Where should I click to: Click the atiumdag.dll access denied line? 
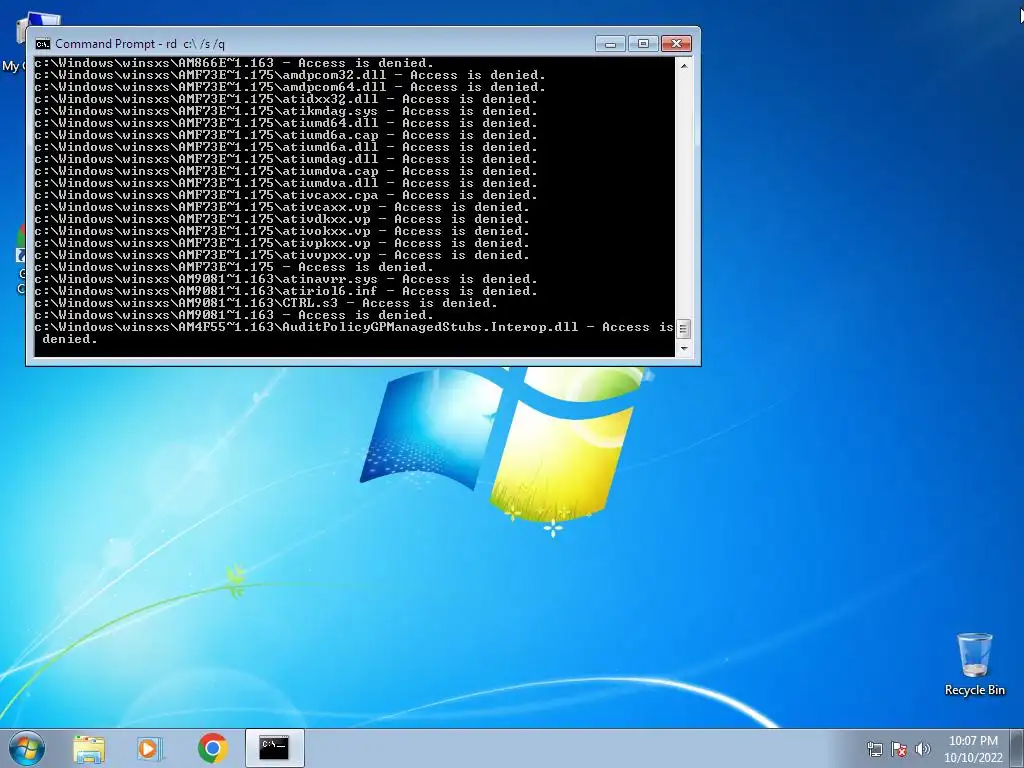point(286,159)
